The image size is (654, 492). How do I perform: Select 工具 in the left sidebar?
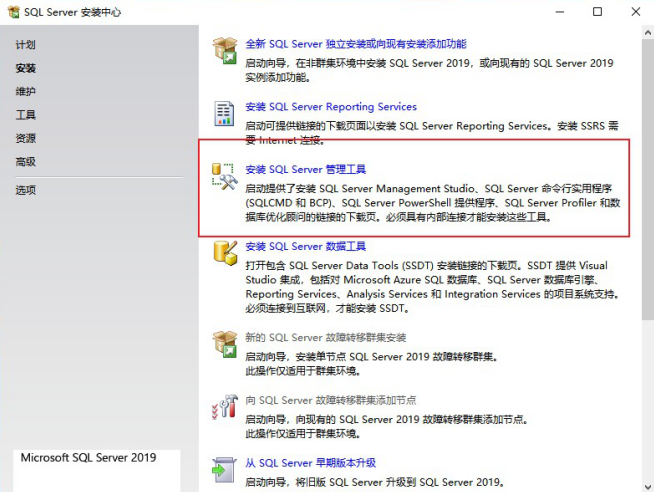[25, 115]
